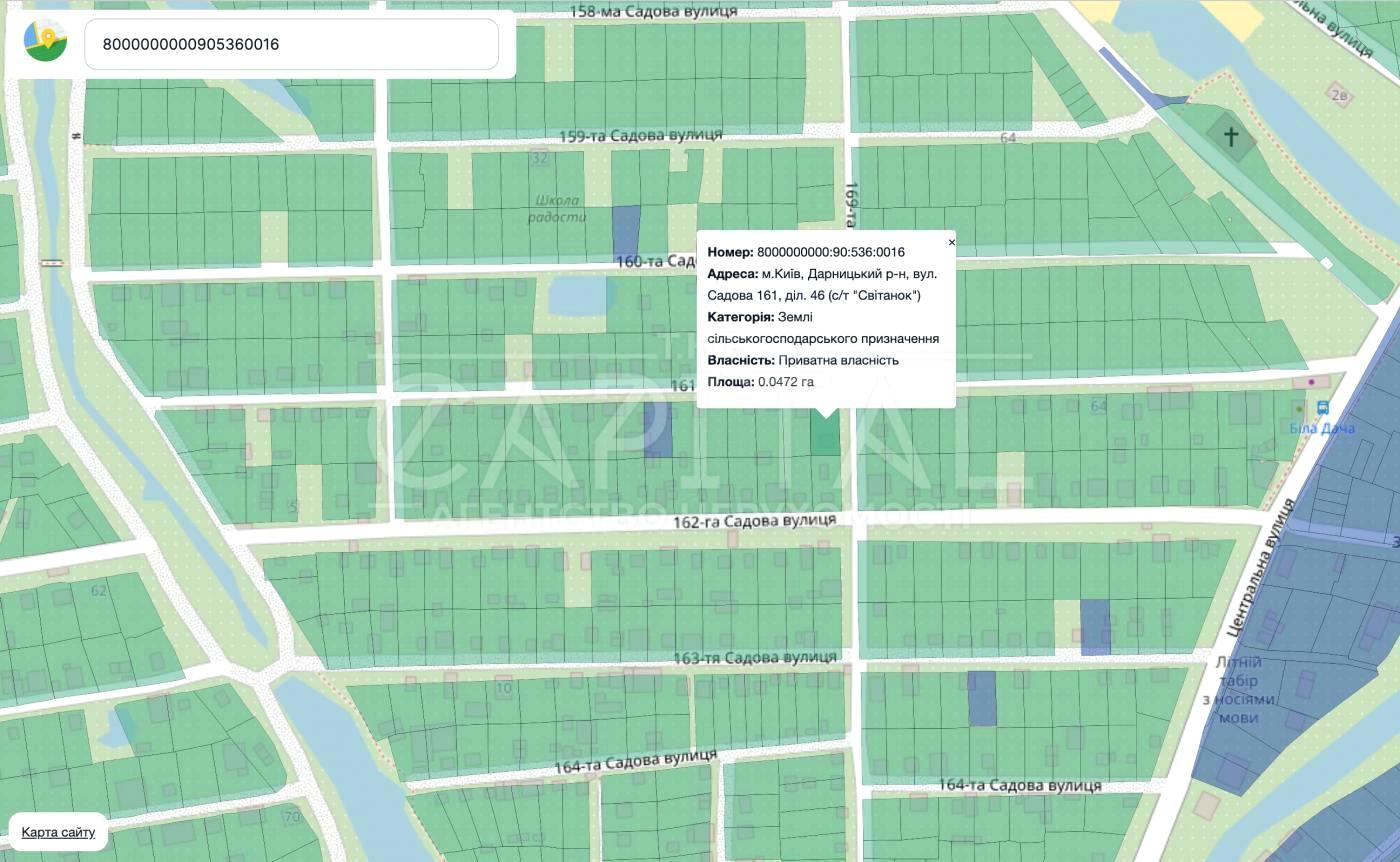Open the Карта сайту link
This screenshot has height=862, width=1400.
pos(58,832)
